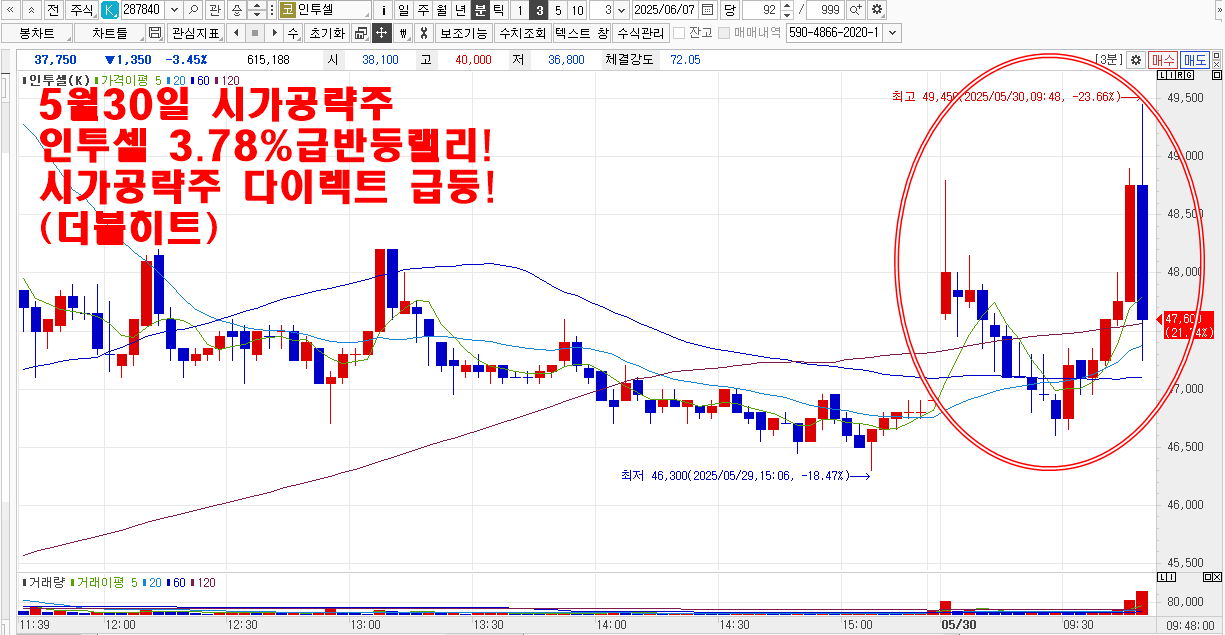Click the scissors-like cut tool icon
The width and height of the screenshot is (1225, 635).
(423, 33)
